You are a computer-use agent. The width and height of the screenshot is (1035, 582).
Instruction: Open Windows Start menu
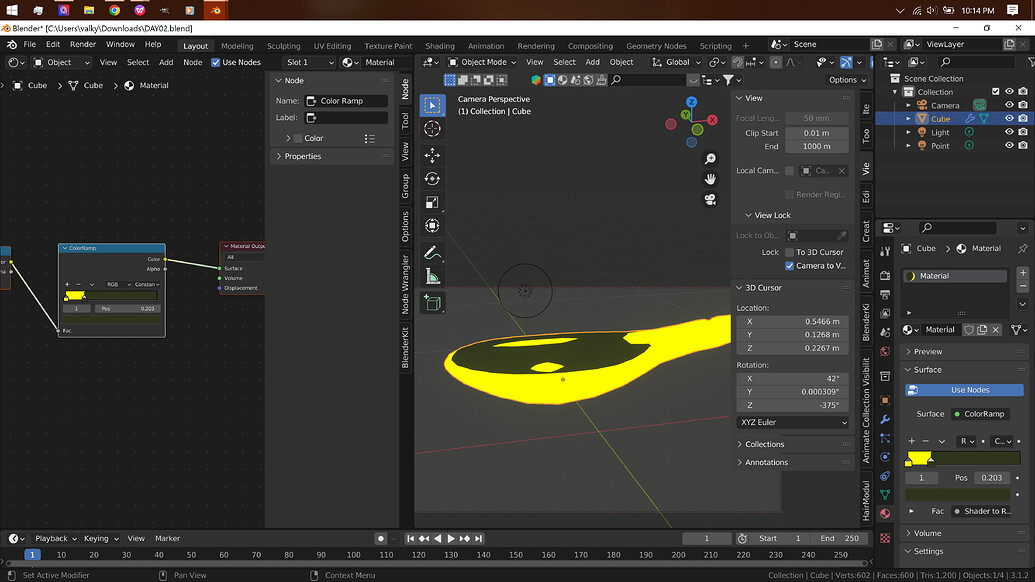coord(12,10)
